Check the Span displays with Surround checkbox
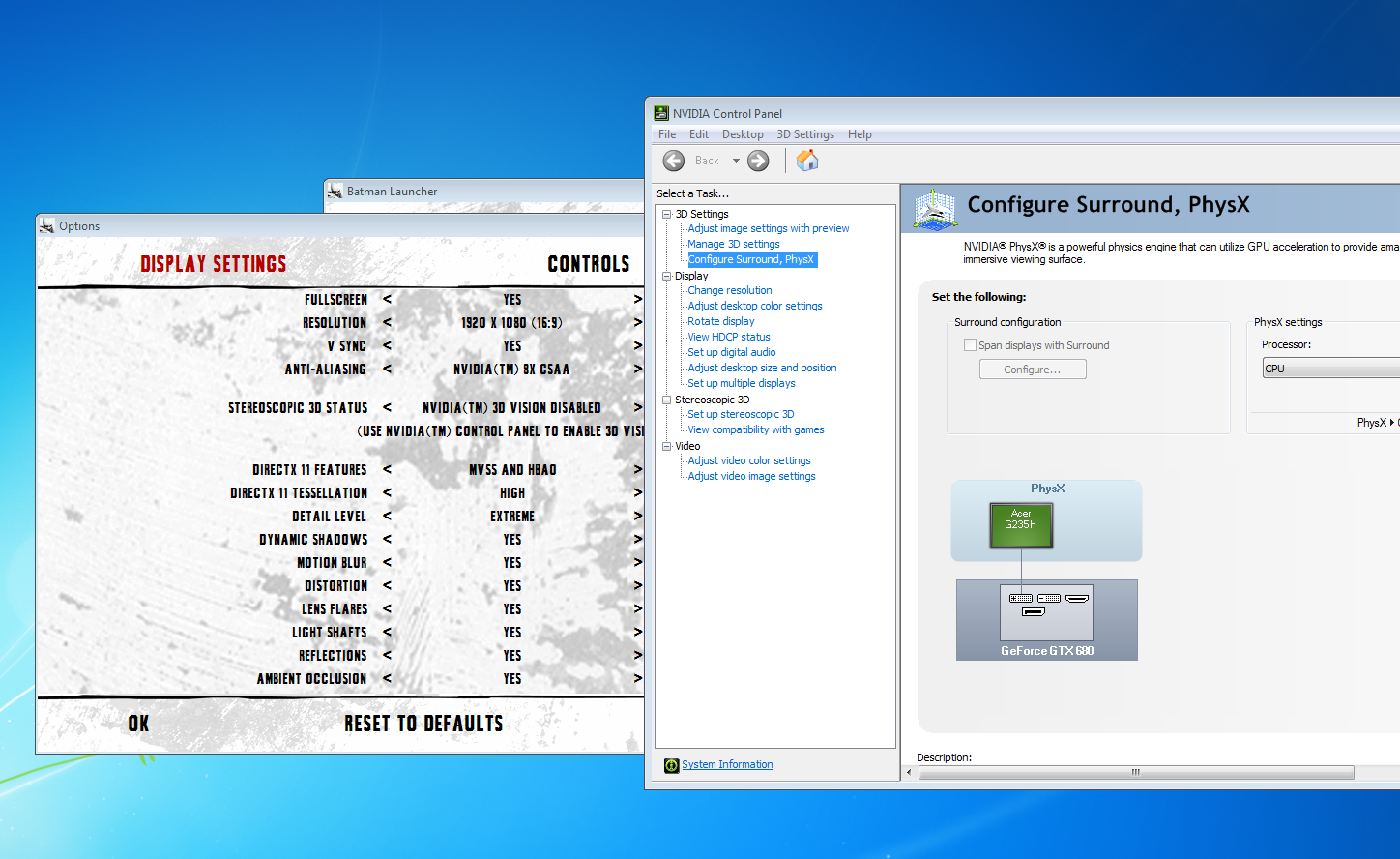Image resolution: width=1400 pixels, height=859 pixels. click(970, 345)
